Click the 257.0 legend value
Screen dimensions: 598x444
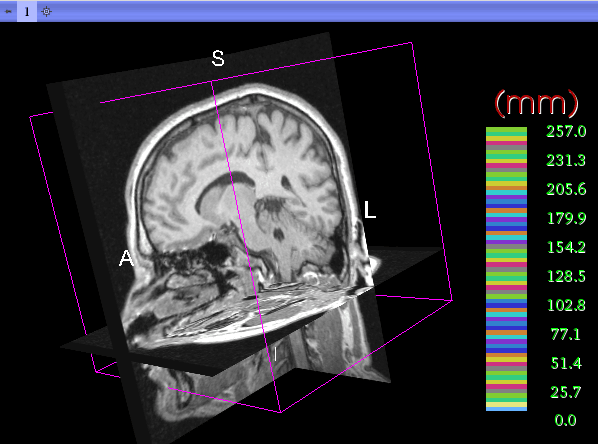click(x=566, y=132)
